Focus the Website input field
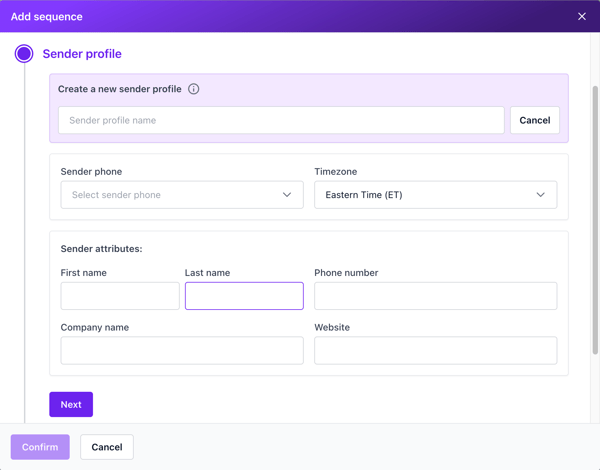This screenshot has height=470, width=600. (435, 350)
